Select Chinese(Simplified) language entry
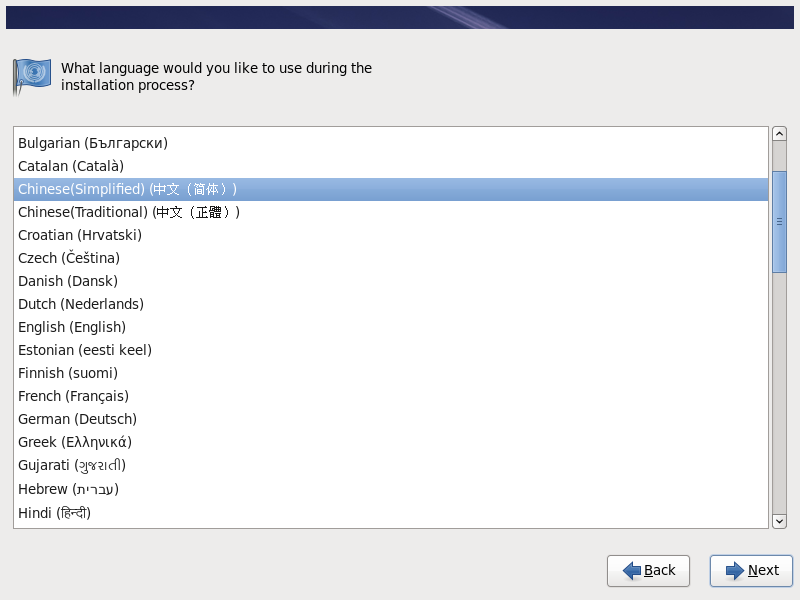Image resolution: width=800 pixels, height=600 pixels. click(128, 189)
